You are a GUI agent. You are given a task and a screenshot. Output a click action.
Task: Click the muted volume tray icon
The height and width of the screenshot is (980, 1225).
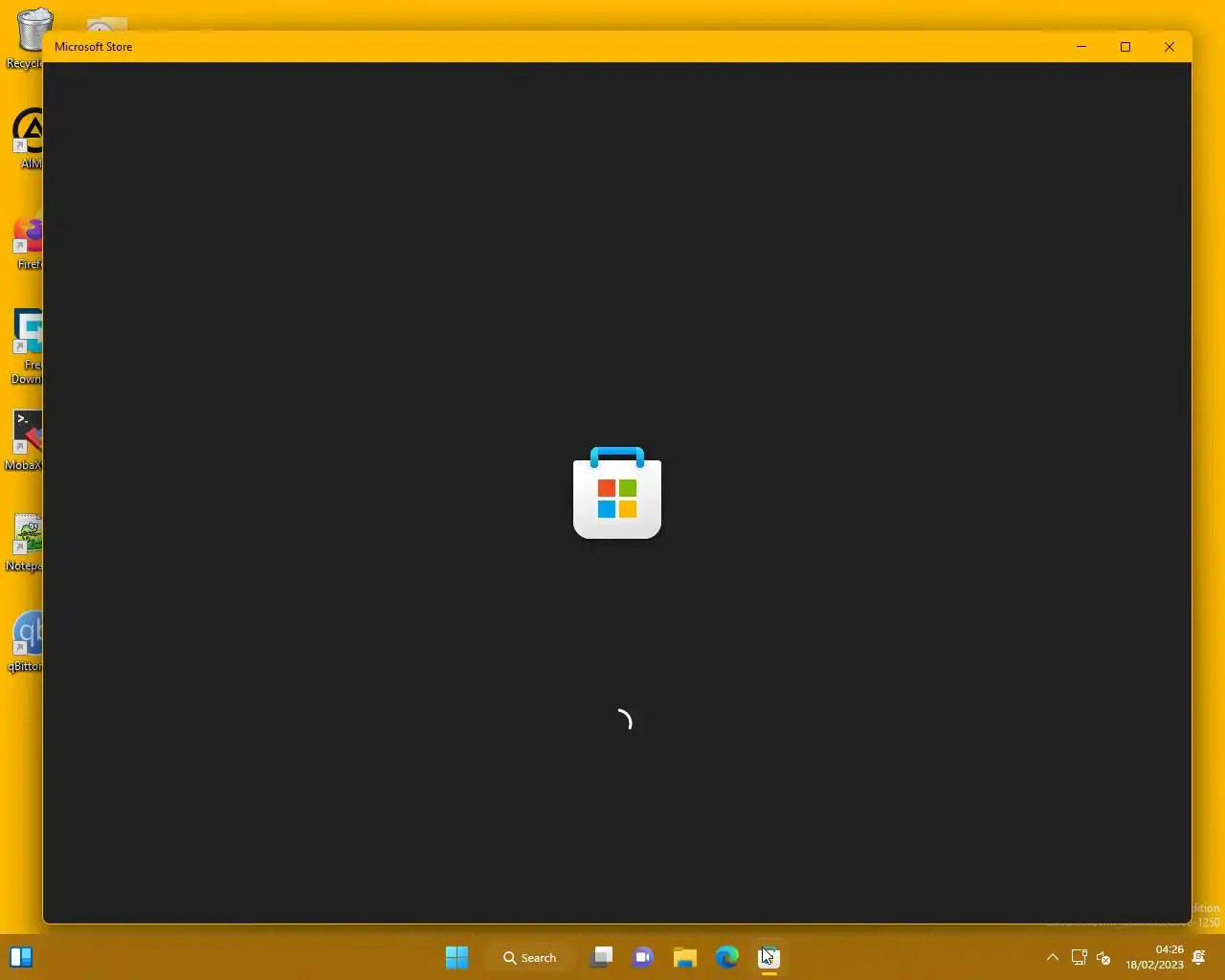click(x=1103, y=957)
